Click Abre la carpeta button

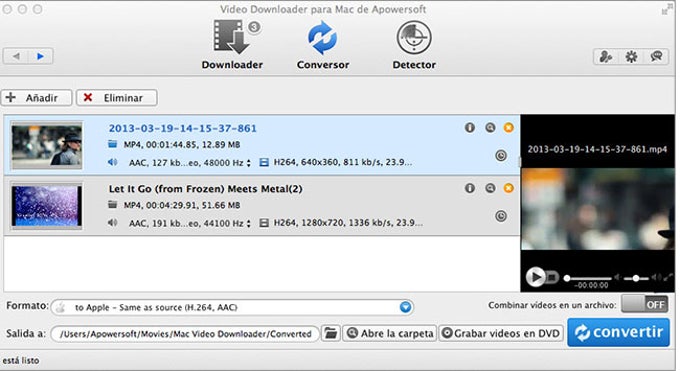[x=389, y=333]
